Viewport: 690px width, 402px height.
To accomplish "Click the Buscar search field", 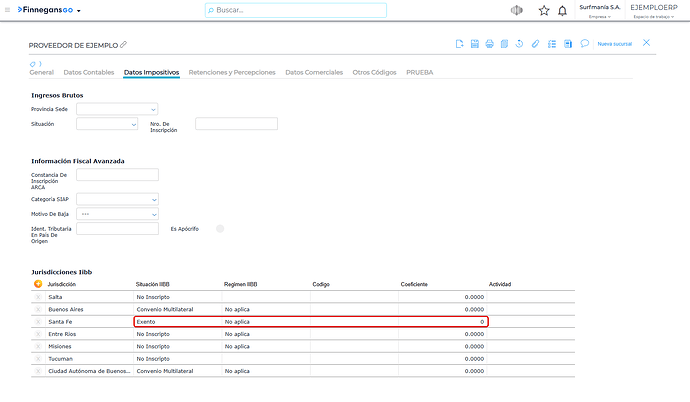I will point(296,10).
